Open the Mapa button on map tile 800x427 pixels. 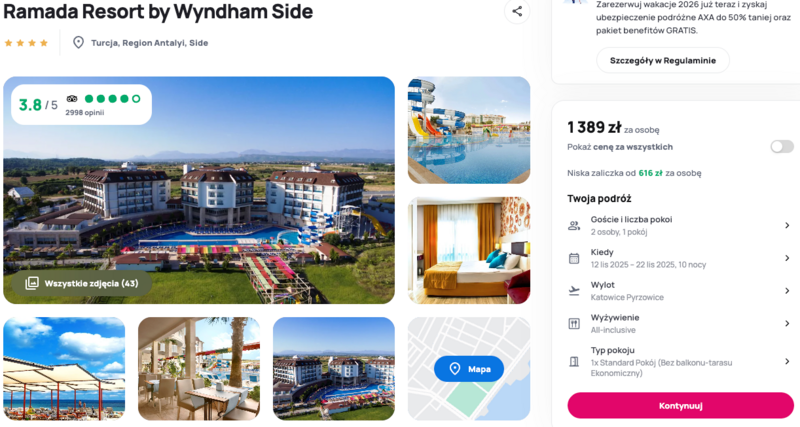tap(469, 369)
